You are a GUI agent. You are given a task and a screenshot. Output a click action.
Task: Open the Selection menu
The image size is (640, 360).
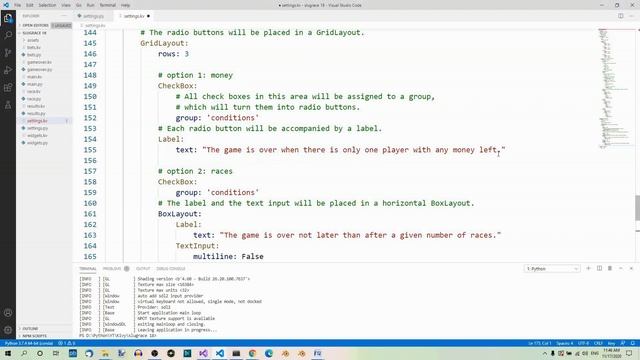coord(47,5)
